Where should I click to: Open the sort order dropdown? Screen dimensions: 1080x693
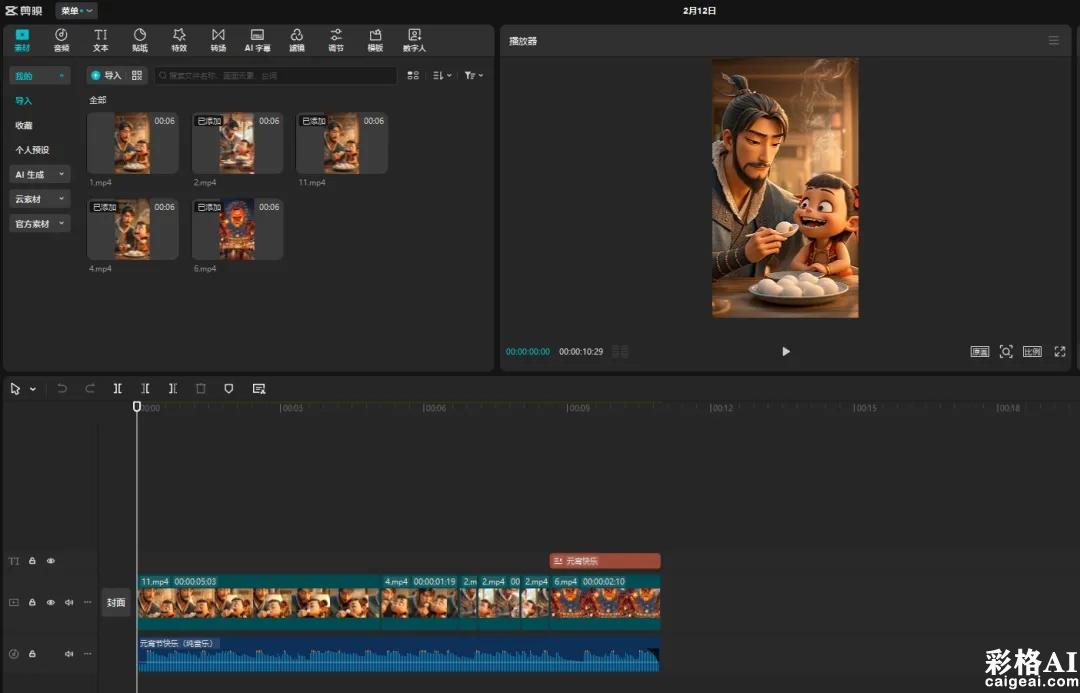443,75
